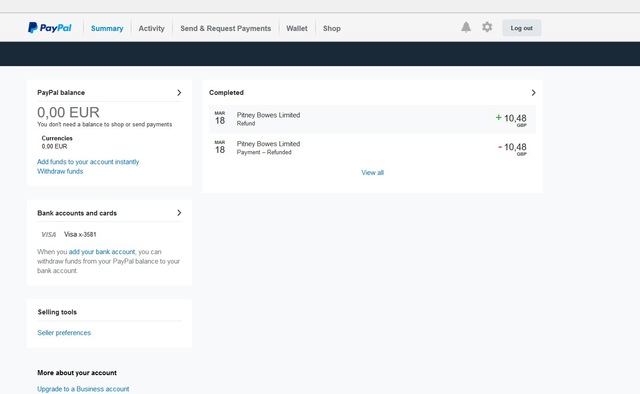Click View all transactions link
The height and width of the screenshot is (394, 640).
(372, 173)
